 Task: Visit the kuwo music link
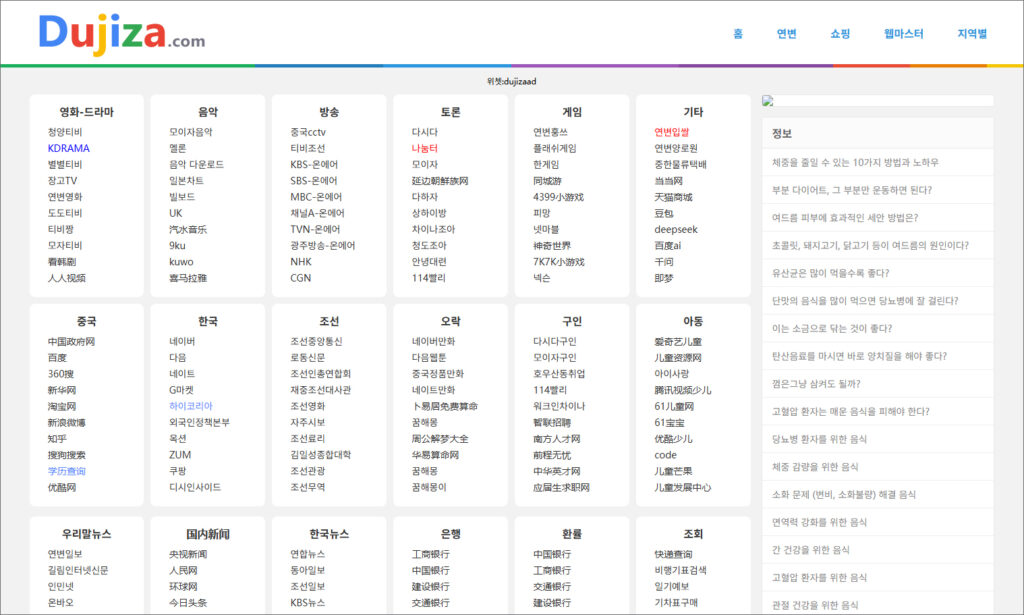(181, 262)
